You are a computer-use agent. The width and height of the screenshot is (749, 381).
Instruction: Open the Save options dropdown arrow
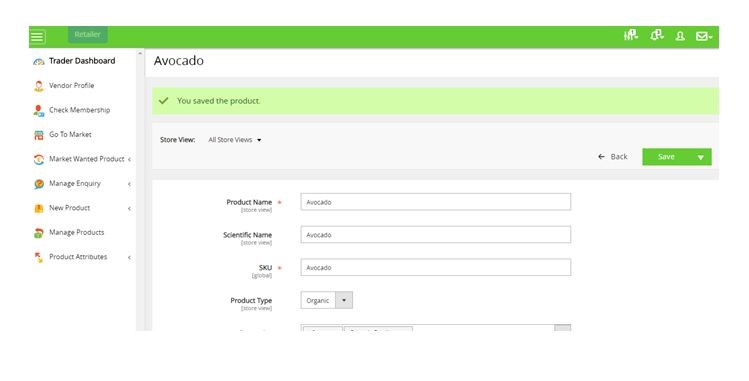click(x=701, y=157)
